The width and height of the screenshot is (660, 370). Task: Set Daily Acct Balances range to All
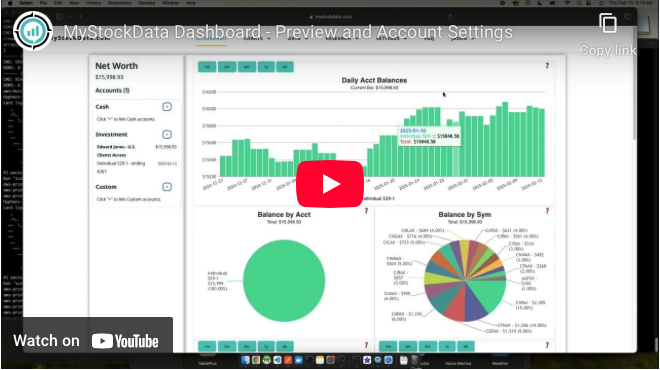pyautogui.click(x=285, y=67)
